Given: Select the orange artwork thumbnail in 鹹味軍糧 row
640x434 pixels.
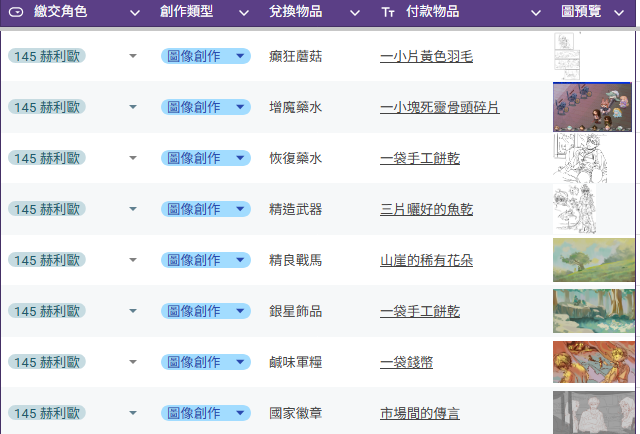Looking at the screenshot, I should tap(594, 362).
